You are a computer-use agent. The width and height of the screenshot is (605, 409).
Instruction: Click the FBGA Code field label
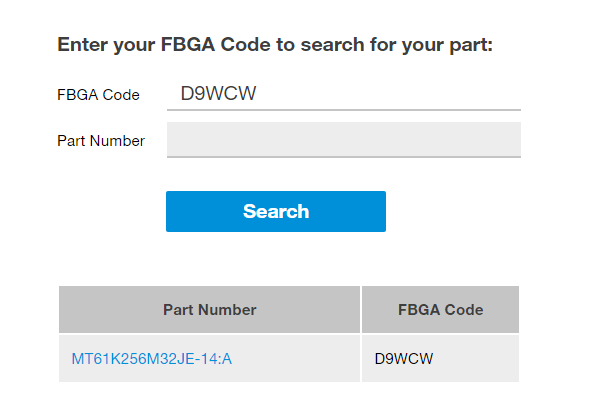point(98,95)
